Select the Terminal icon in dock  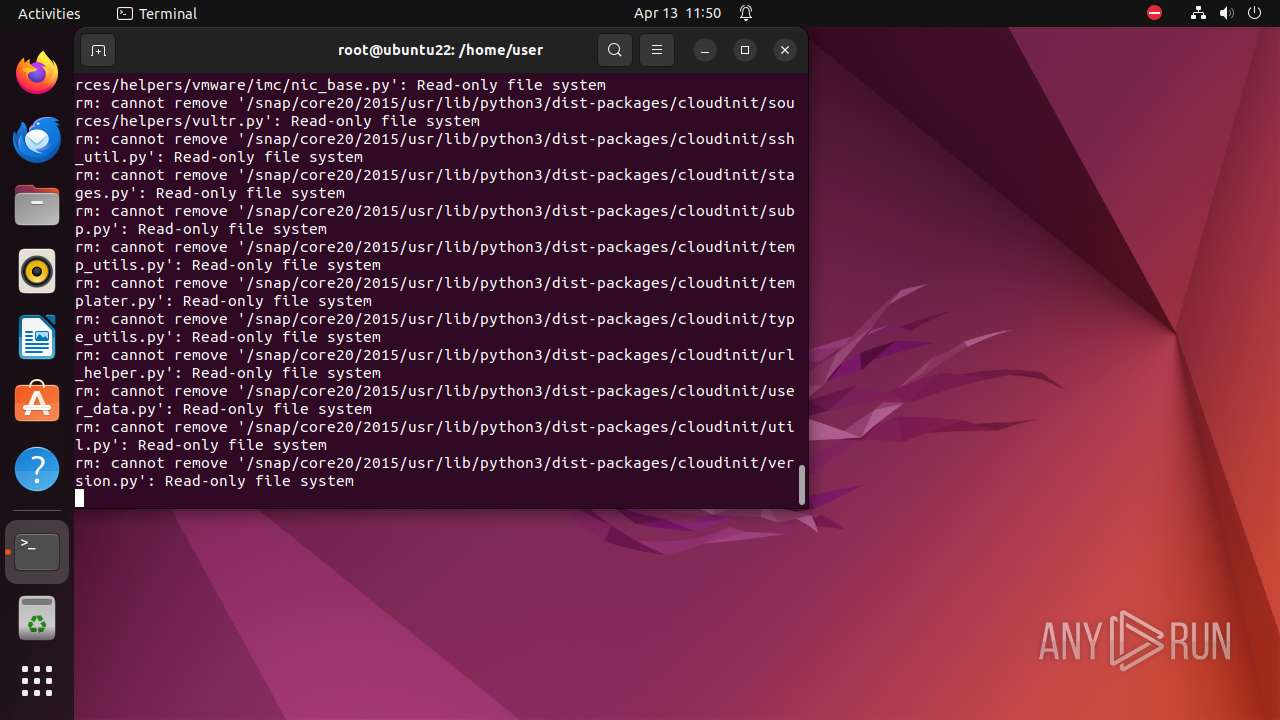pyautogui.click(x=37, y=551)
